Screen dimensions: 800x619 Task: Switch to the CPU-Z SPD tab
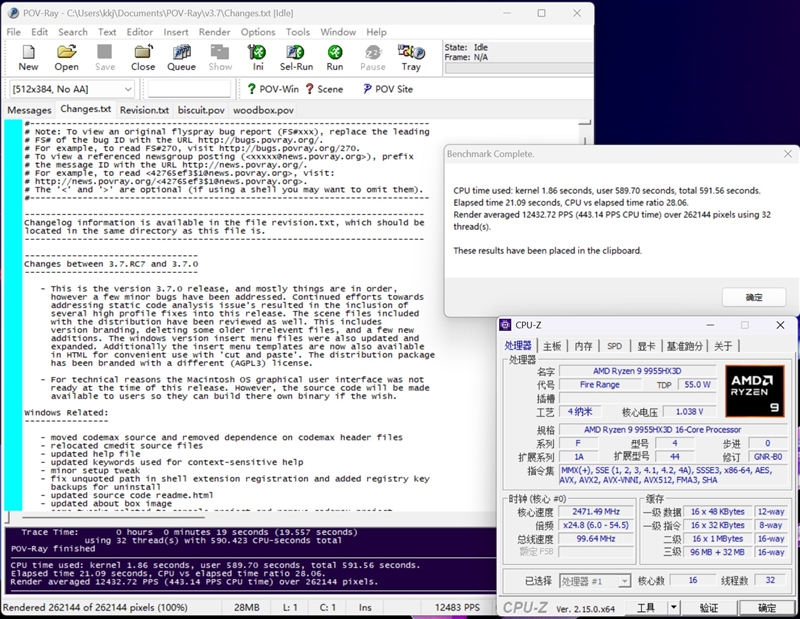614,346
